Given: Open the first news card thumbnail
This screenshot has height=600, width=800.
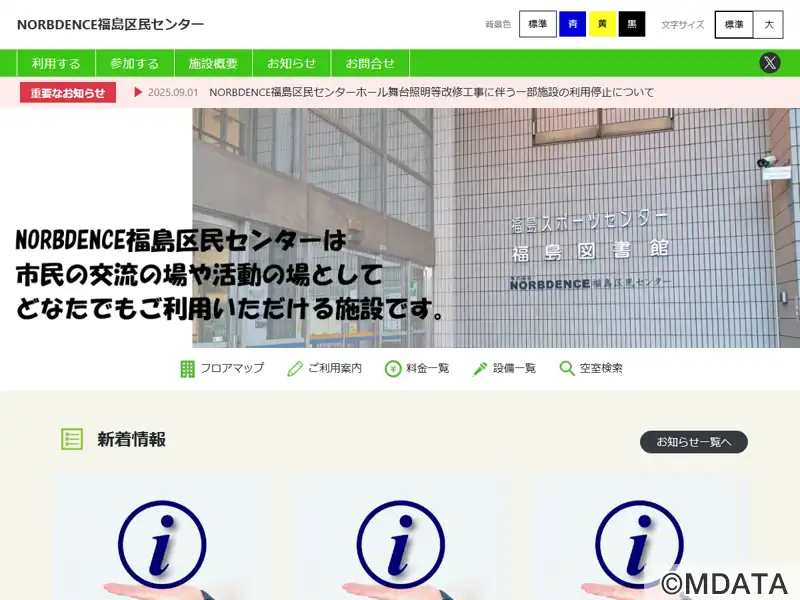Looking at the screenshot, I should coord(162,537).
